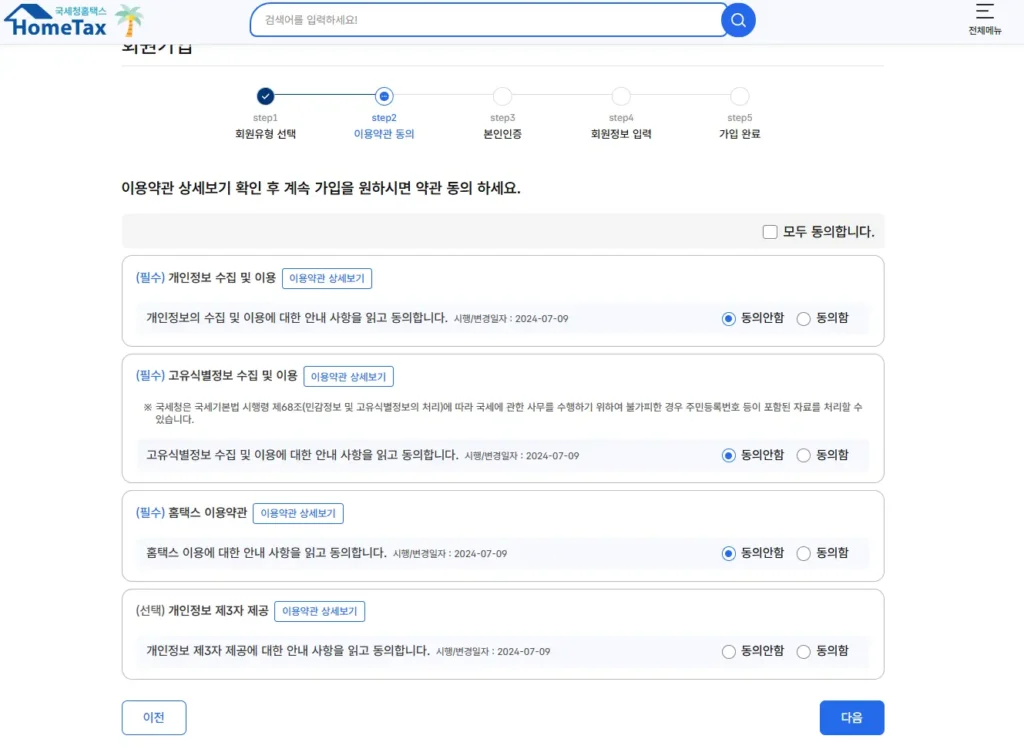Click the 본인인증 step label
Screen dimensions: 1024x749
click(502, 134)
